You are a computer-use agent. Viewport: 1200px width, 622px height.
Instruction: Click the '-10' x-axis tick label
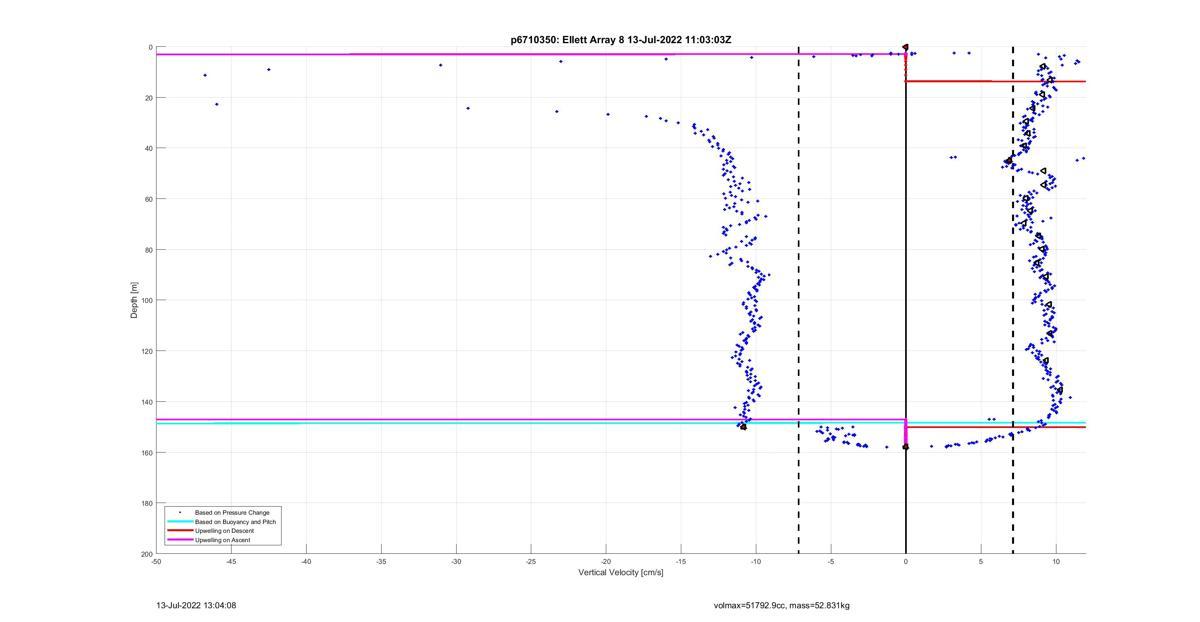[756, 561]
